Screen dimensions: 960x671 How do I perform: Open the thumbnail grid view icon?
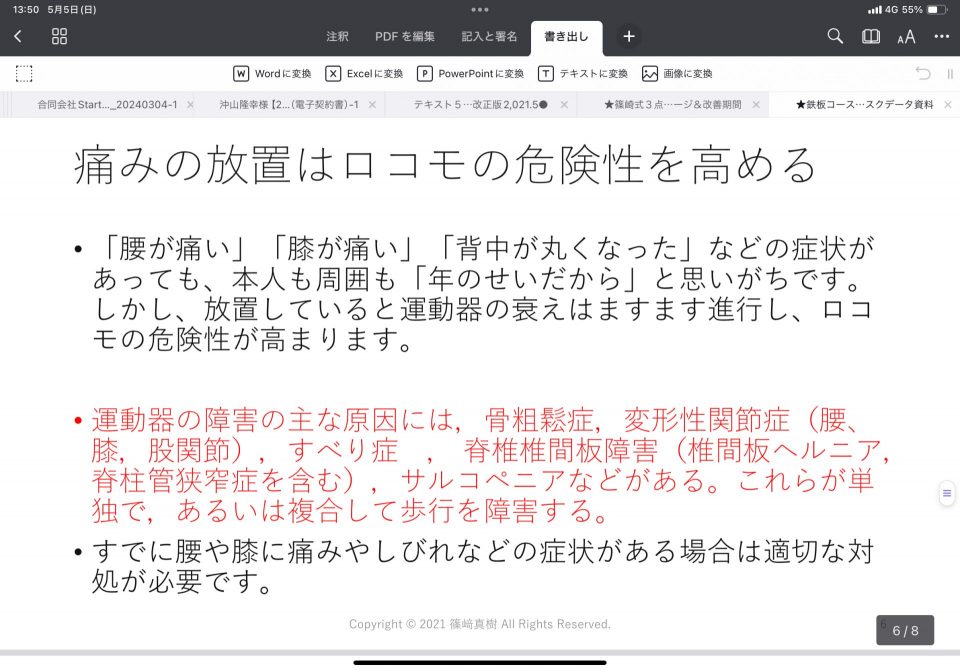coord(59,37)
